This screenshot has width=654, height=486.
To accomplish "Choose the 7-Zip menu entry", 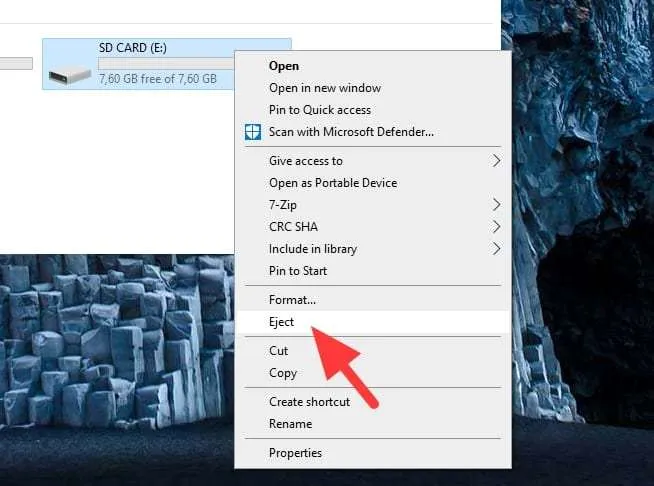I will click(373, 205).
